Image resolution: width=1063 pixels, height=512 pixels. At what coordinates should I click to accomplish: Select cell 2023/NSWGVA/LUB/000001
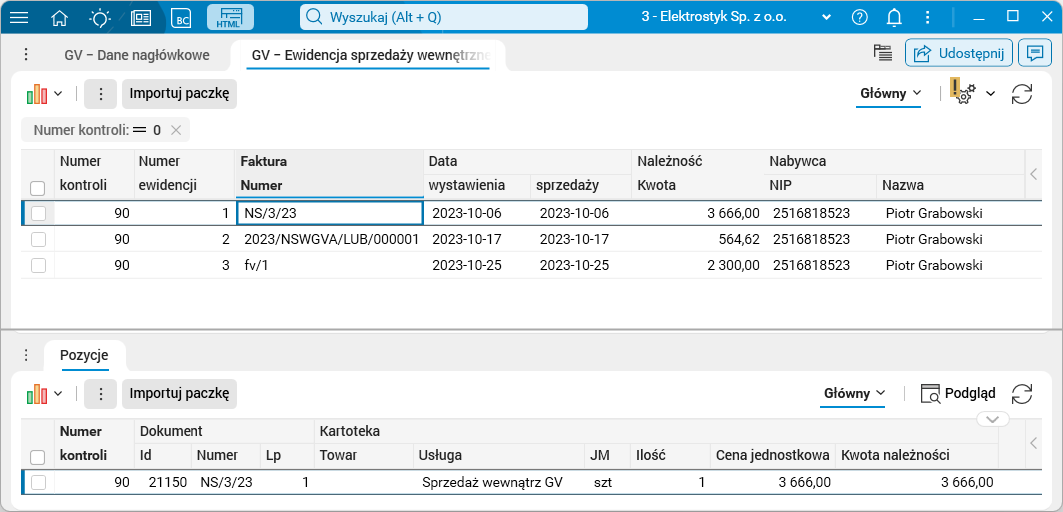pos(330,239)
